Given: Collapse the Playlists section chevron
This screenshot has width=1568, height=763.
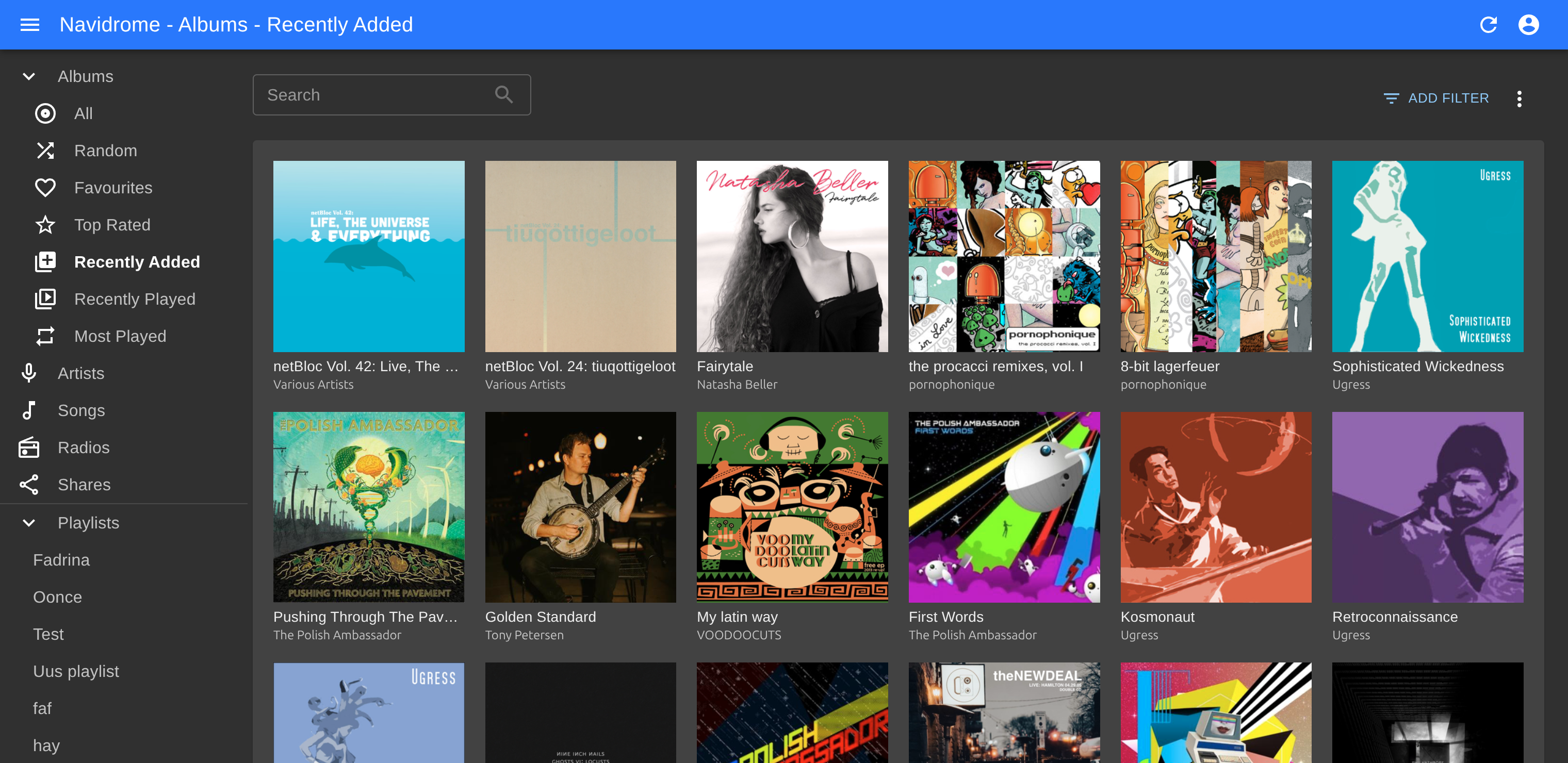Looking at the screenshot, I should point(28,523).
